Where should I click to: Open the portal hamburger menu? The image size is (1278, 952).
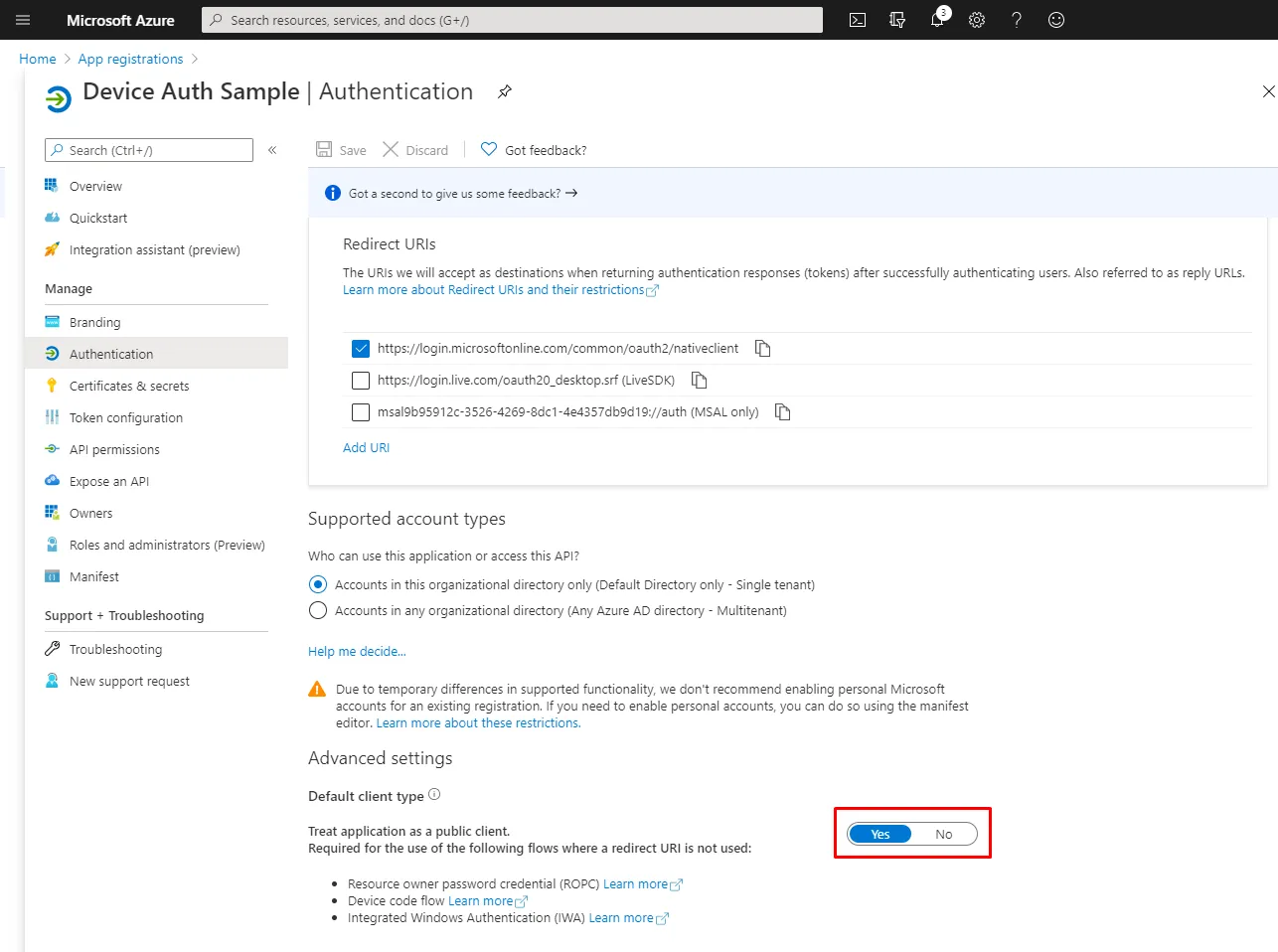pyautogui.click(x=23, y=20)
